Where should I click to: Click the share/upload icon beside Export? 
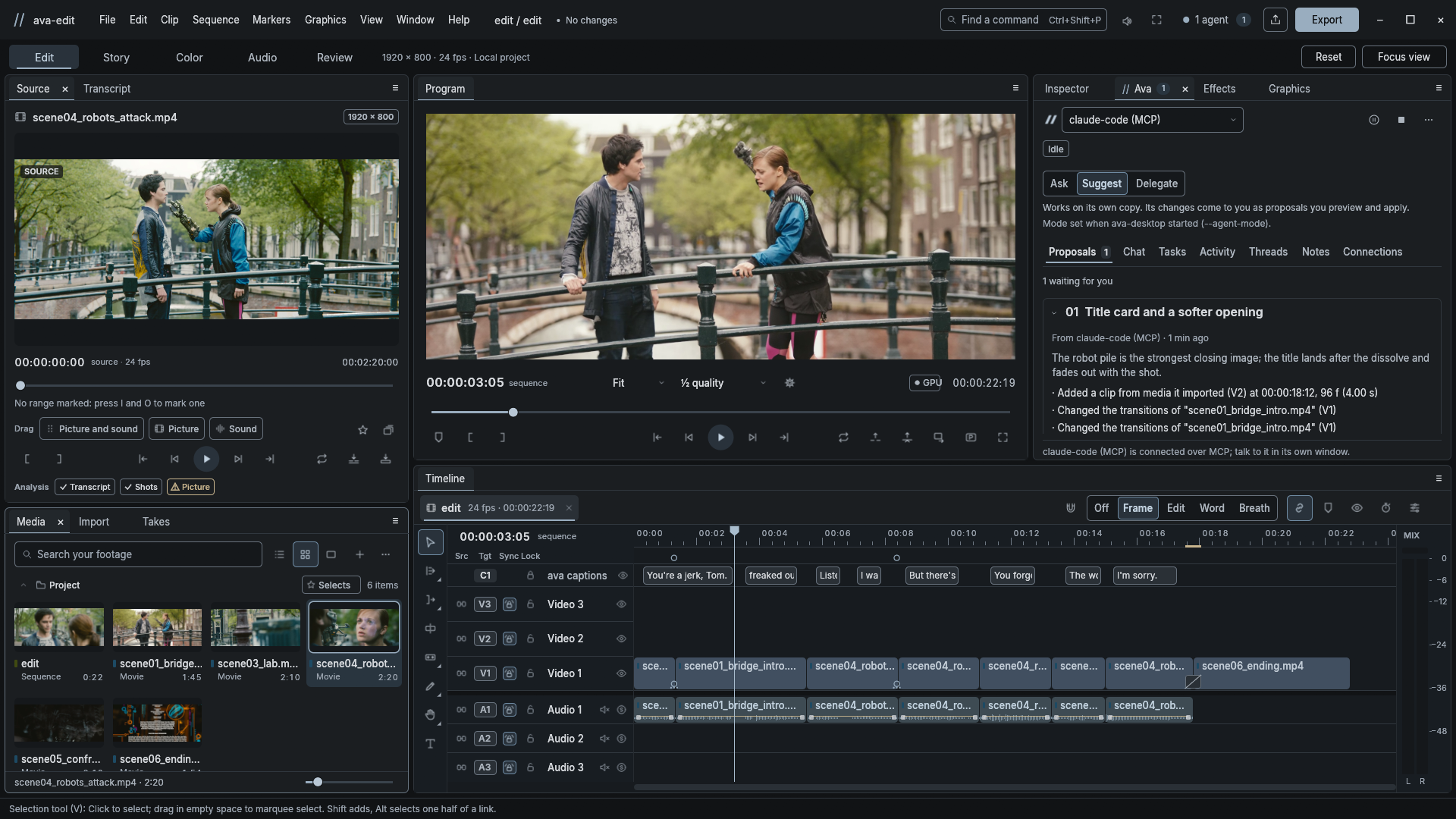pyautogui.click(x=1276, y=20)
